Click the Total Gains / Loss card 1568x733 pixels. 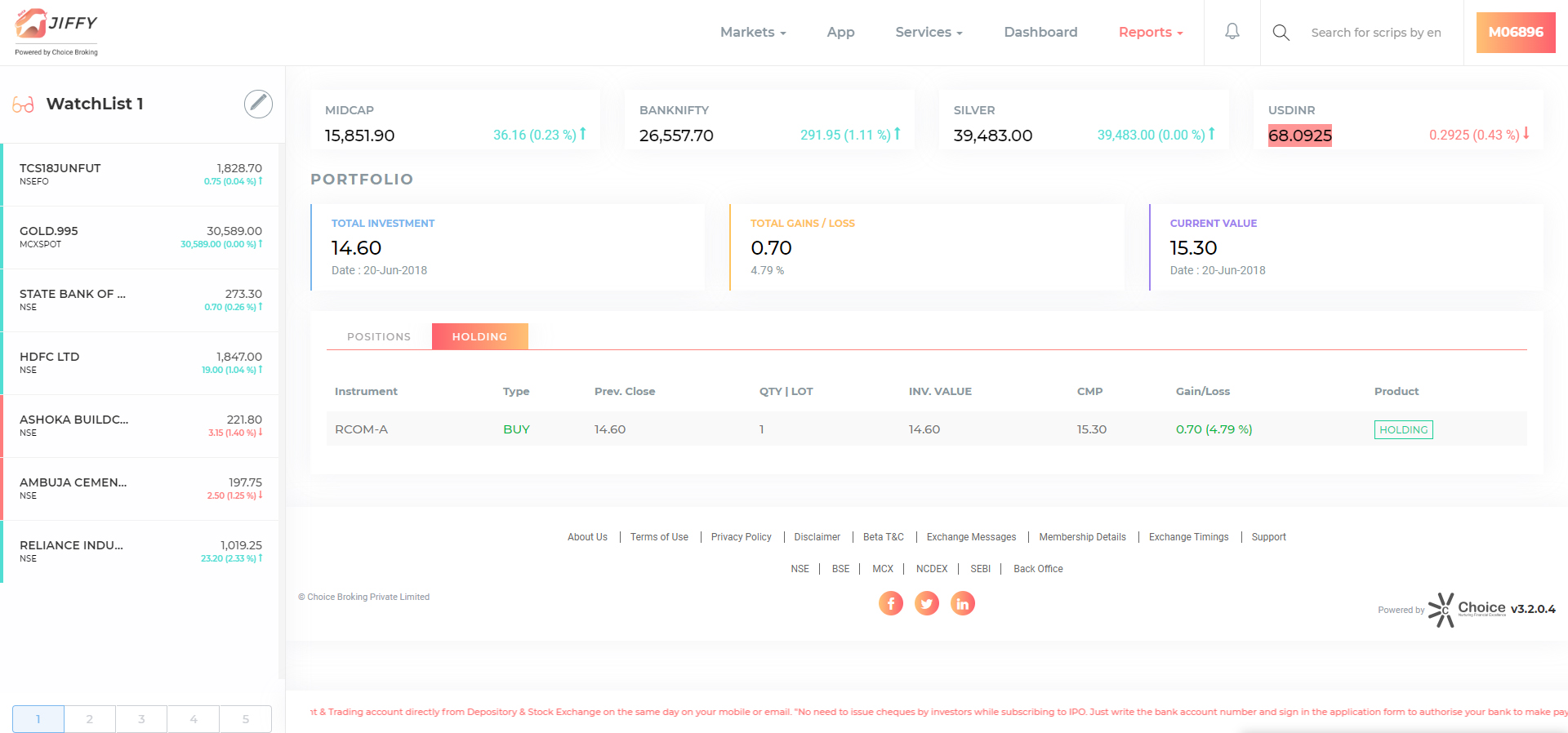[927, 247]
